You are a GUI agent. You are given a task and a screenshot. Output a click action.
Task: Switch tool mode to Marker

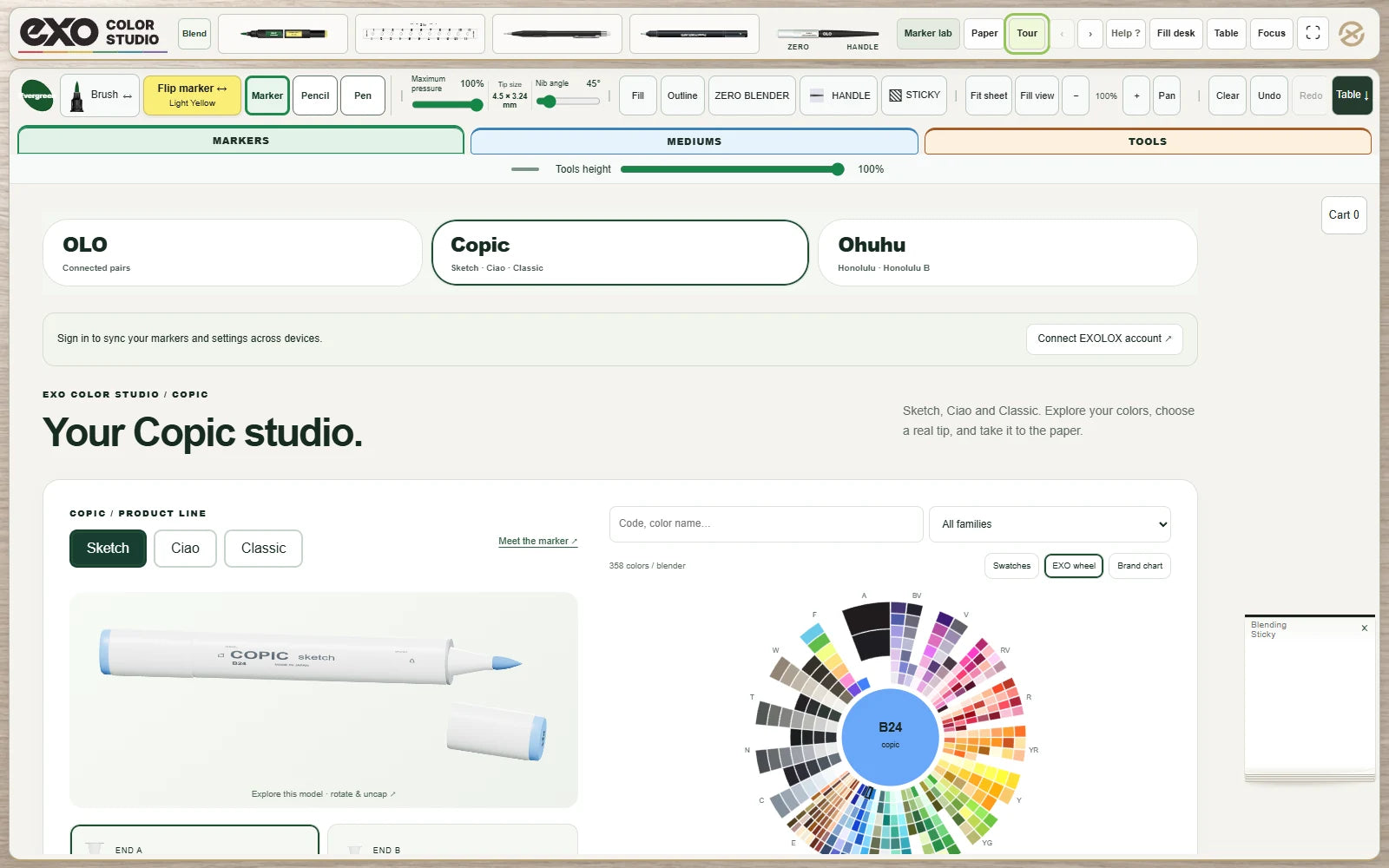click(x=267, y=95)
